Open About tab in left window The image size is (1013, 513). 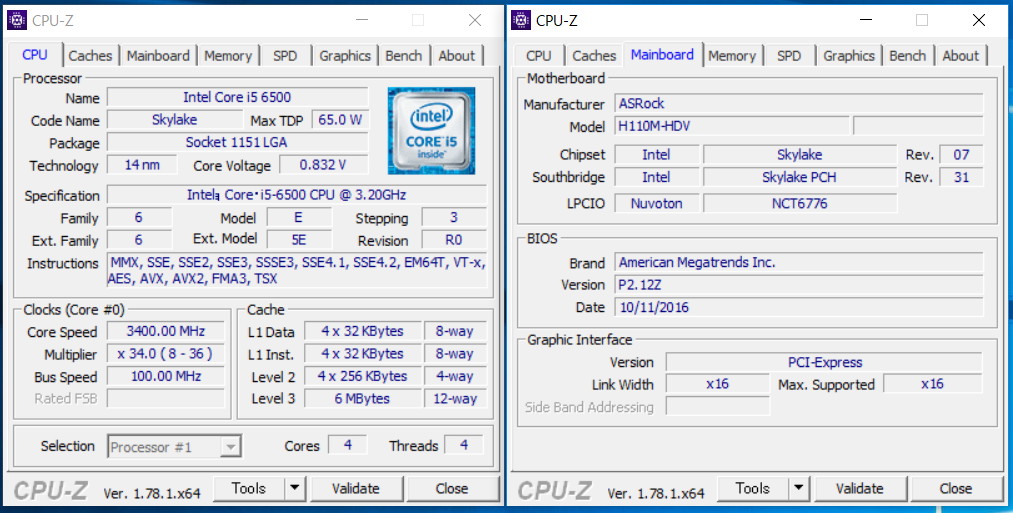click(457, 56)
